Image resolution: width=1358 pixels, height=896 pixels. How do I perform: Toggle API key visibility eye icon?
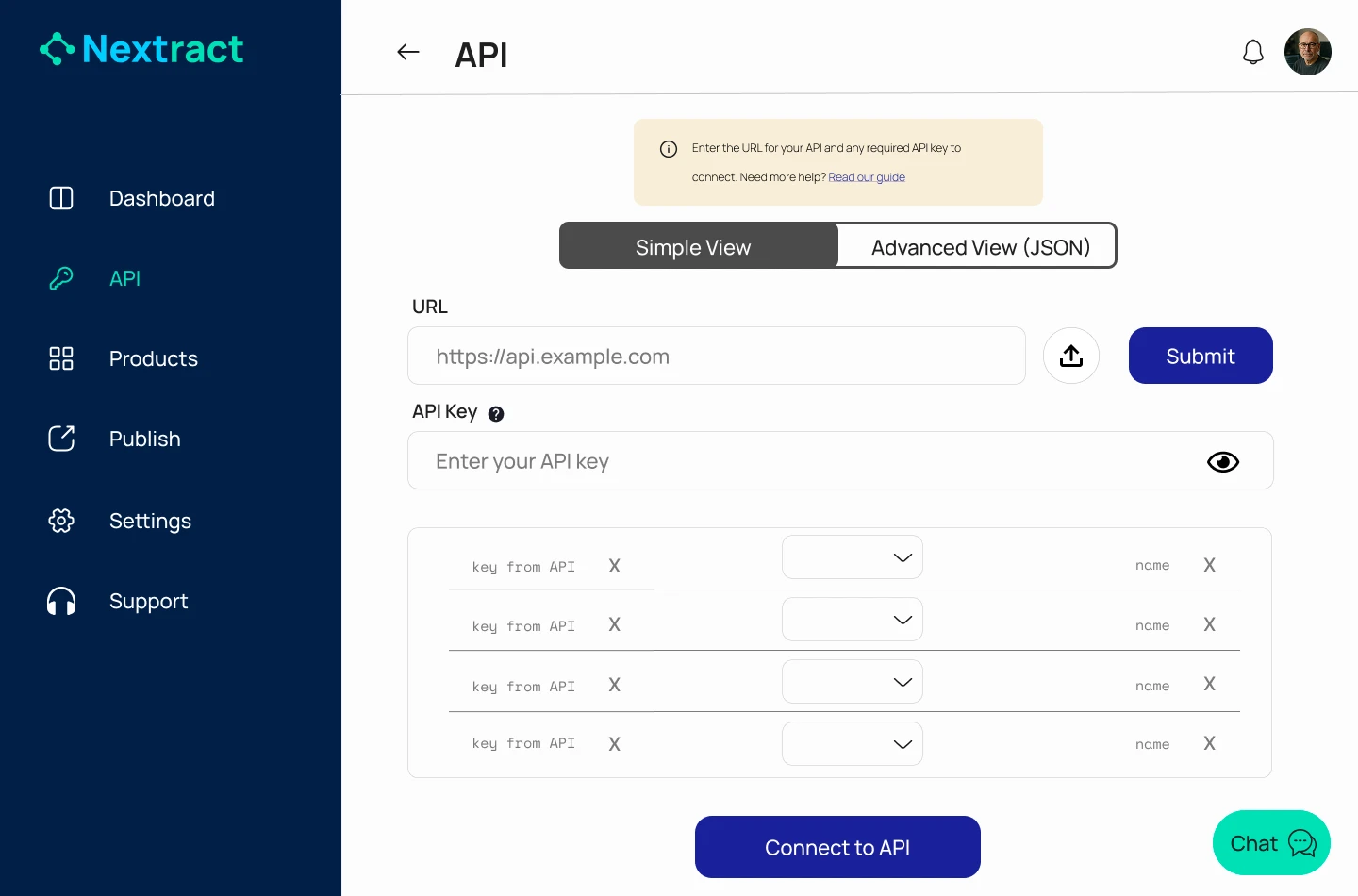coord(1223,461)
